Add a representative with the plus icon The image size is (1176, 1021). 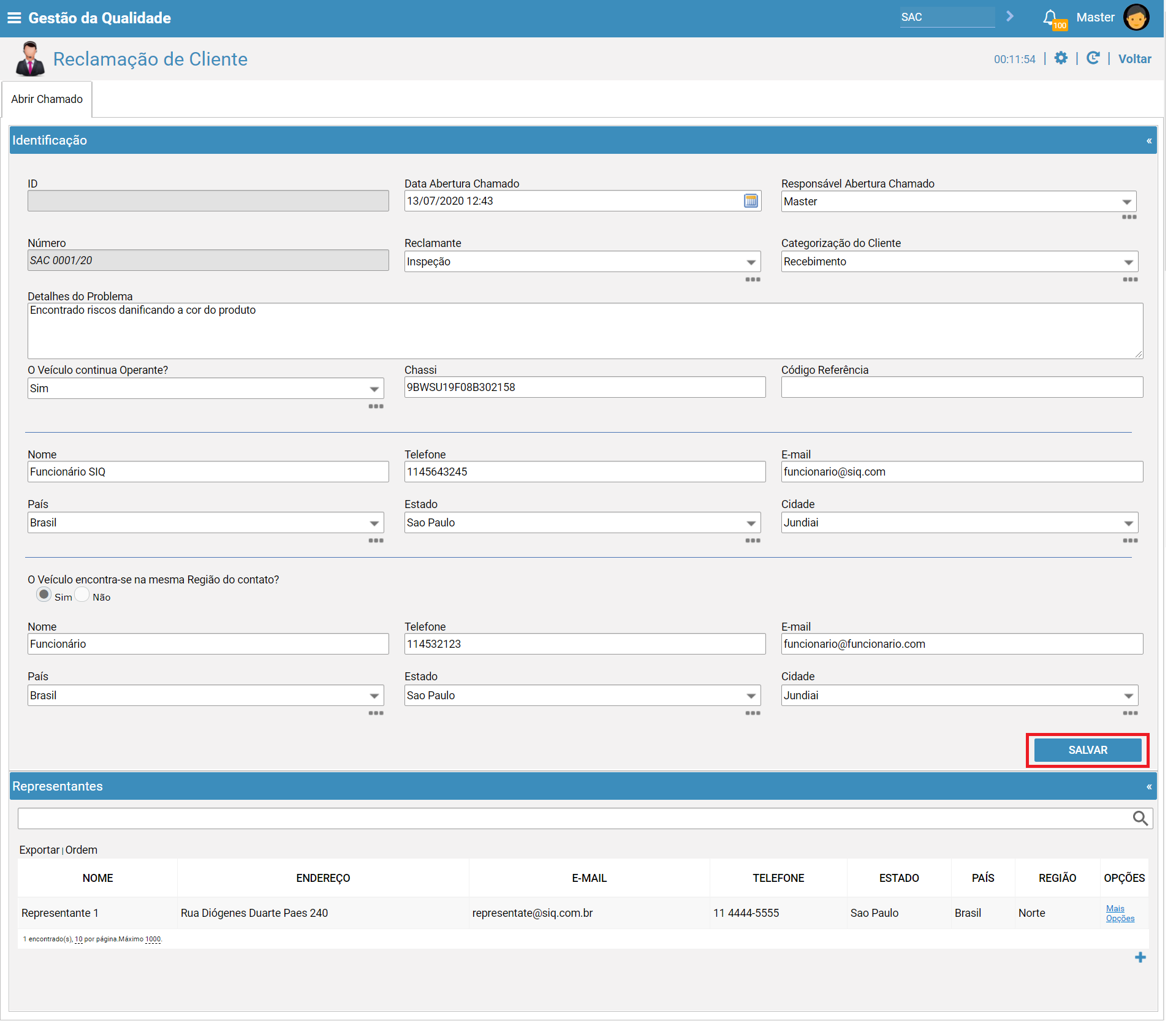[x=1140, y=957]
